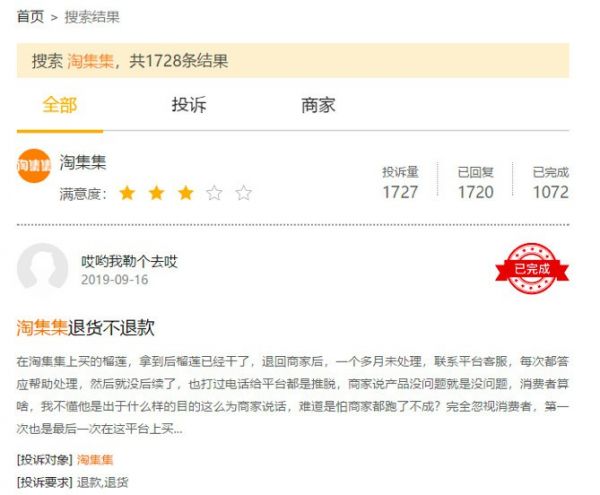Open complaint titled 淘集集退货不退款
The image size is (600, 495).
point(86,328)
